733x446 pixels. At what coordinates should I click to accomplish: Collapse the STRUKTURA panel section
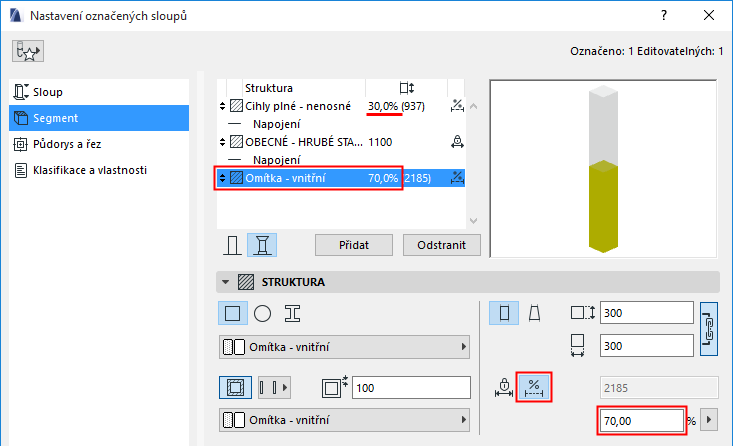[x=225, y=282]
